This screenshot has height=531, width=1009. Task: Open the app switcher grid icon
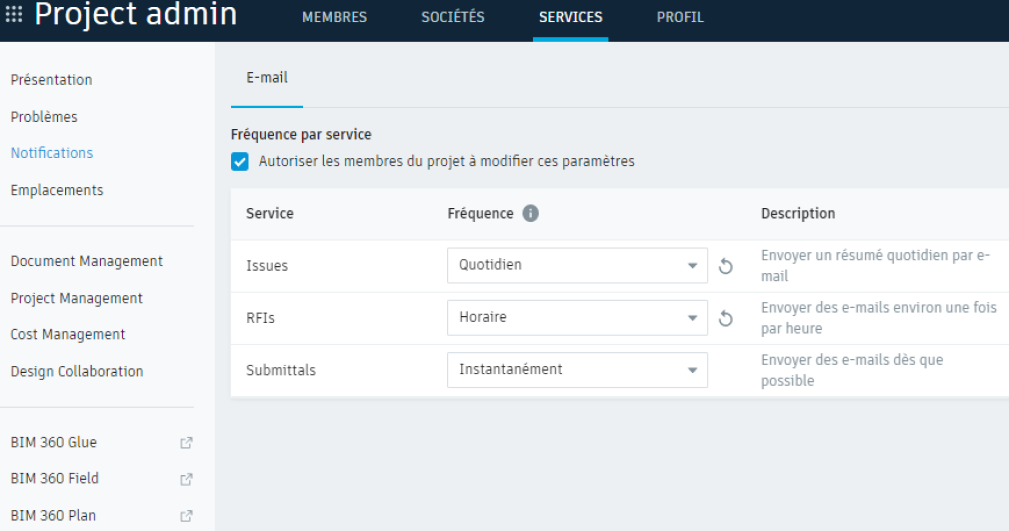coord(14,15)
